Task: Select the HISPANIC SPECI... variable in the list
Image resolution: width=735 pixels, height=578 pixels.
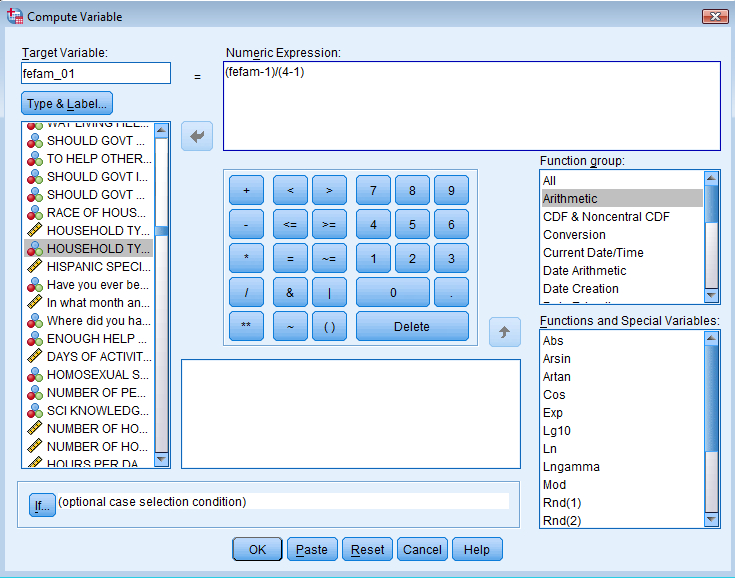Action: 98,267
